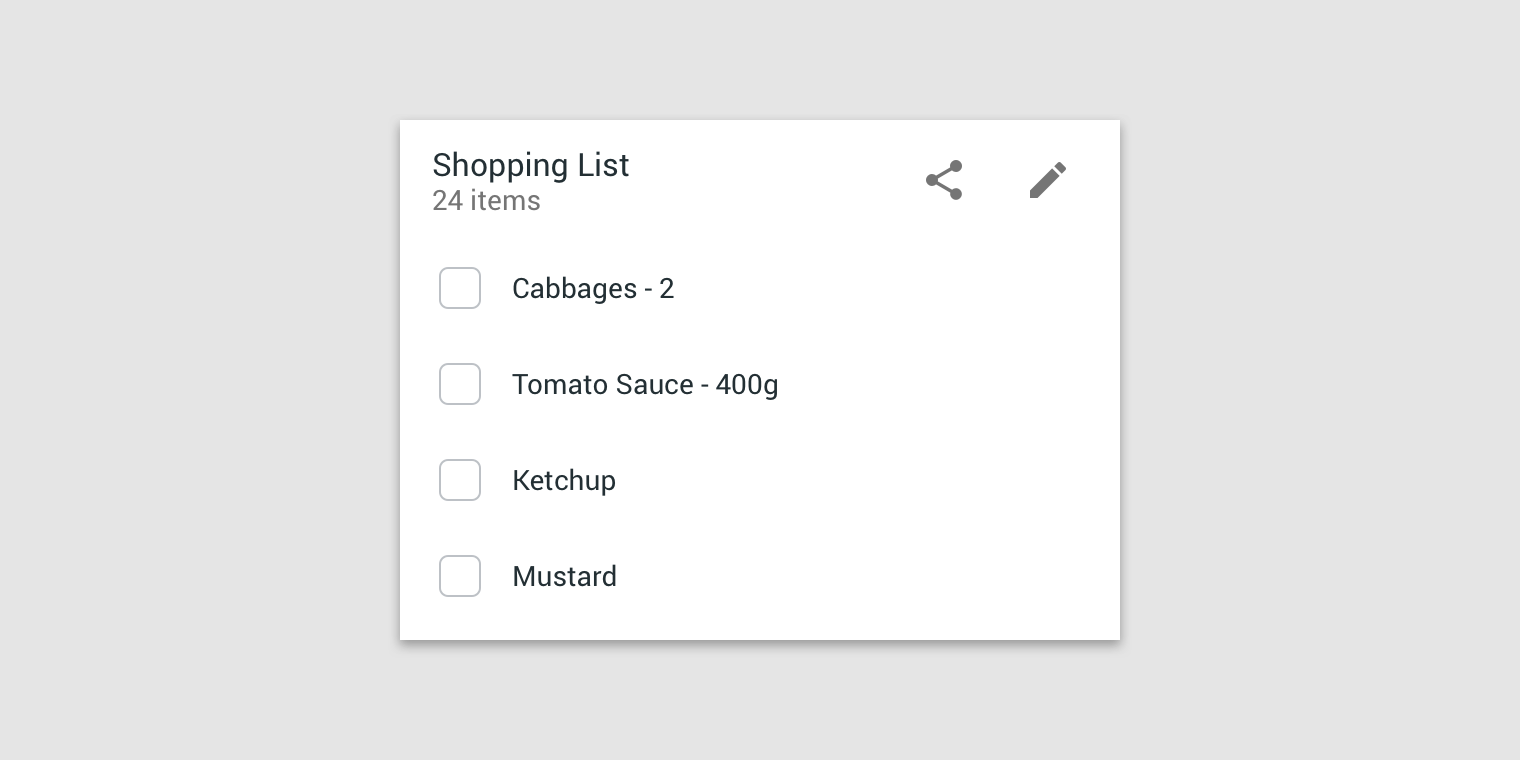Toggle the Mustard checkbox

pyautogui.click(x=460, y=576)
